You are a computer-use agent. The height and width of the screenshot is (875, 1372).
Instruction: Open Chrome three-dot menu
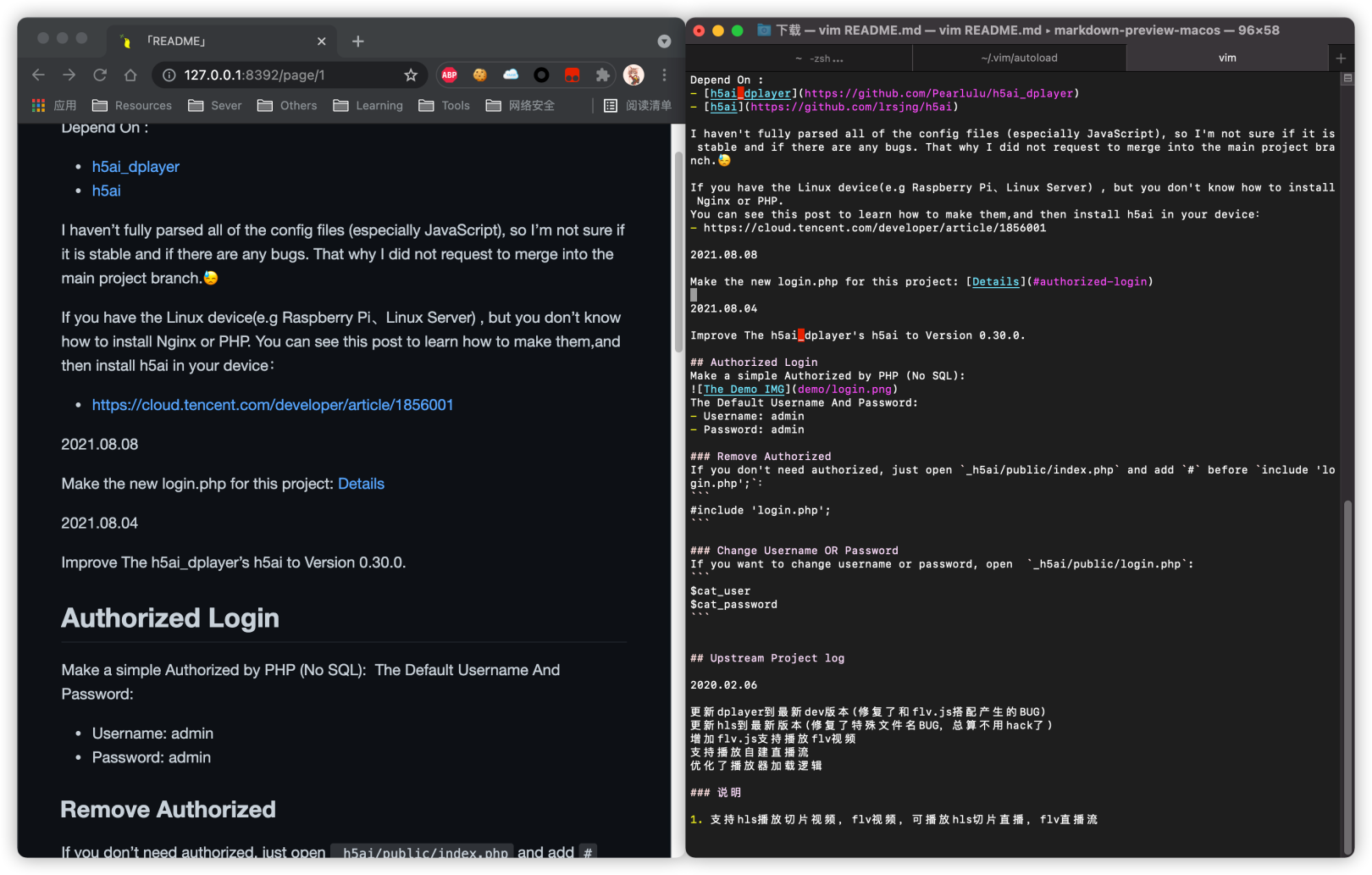coord(664,75)
